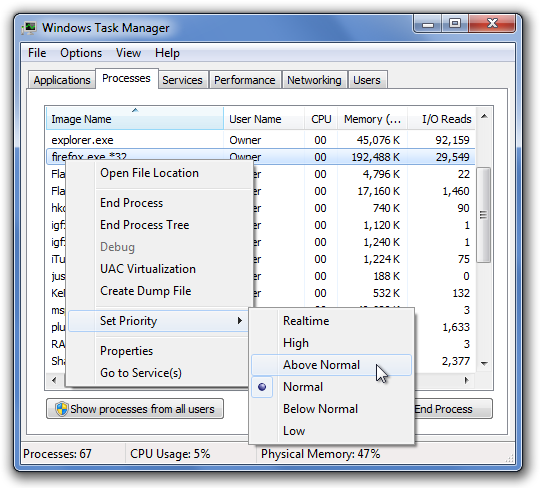540x488 pixels.
Task: Maximize the Task Manager window
Action: tap(455, 24)
